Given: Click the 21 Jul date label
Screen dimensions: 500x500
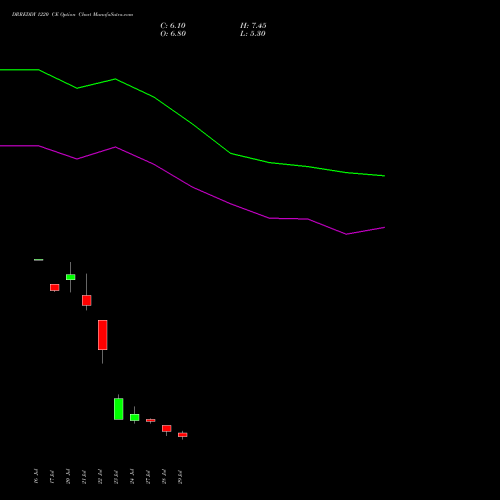Looking at the screenshot, I should point(84,476).
